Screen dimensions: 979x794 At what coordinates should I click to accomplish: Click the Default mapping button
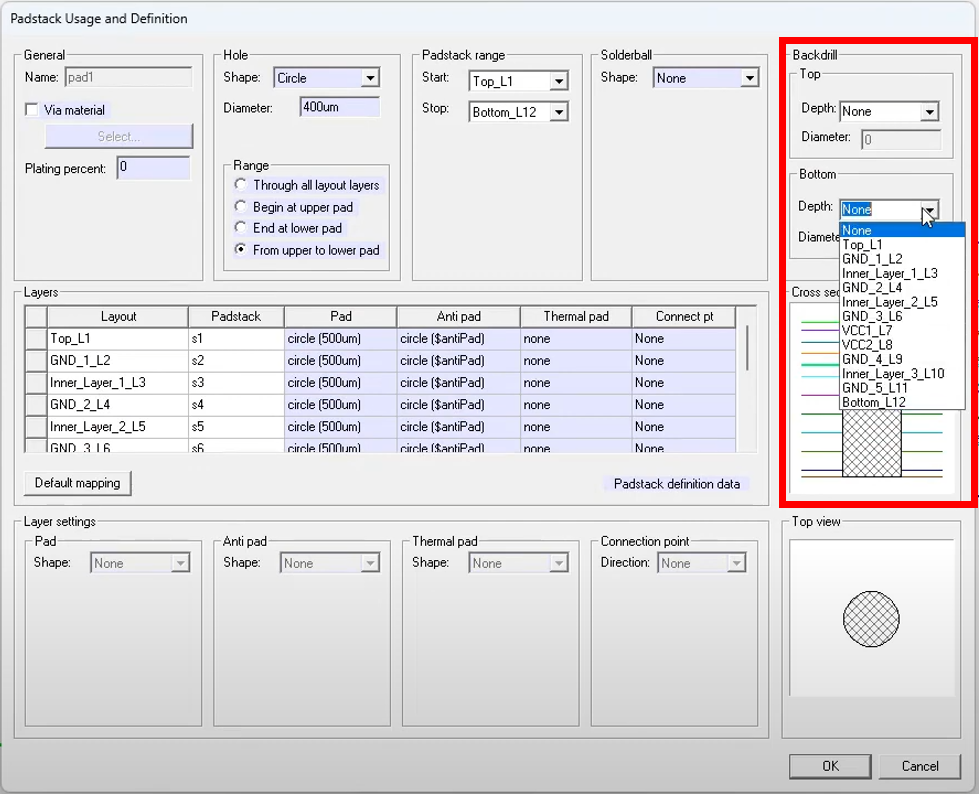[77, 483]
